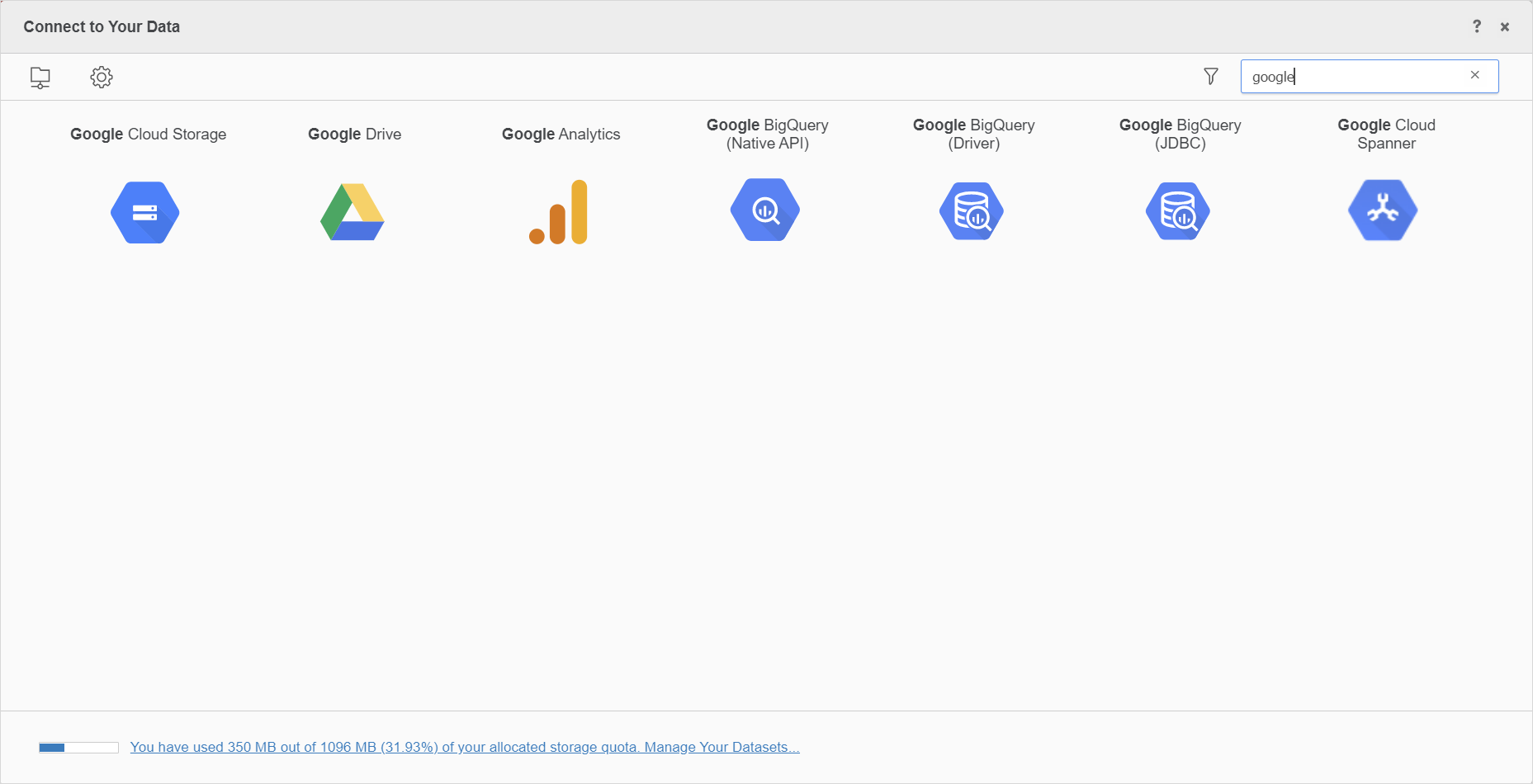Select the Google Drive connector icon

click(352, 212)
